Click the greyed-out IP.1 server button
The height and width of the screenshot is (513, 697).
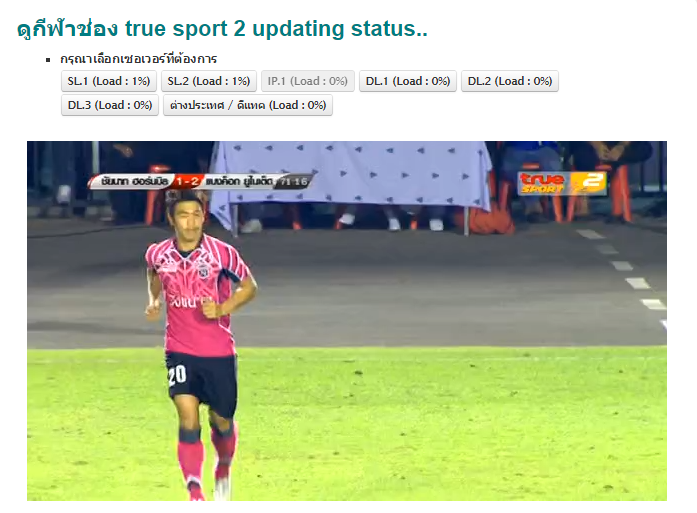click(x=308, y=81)
